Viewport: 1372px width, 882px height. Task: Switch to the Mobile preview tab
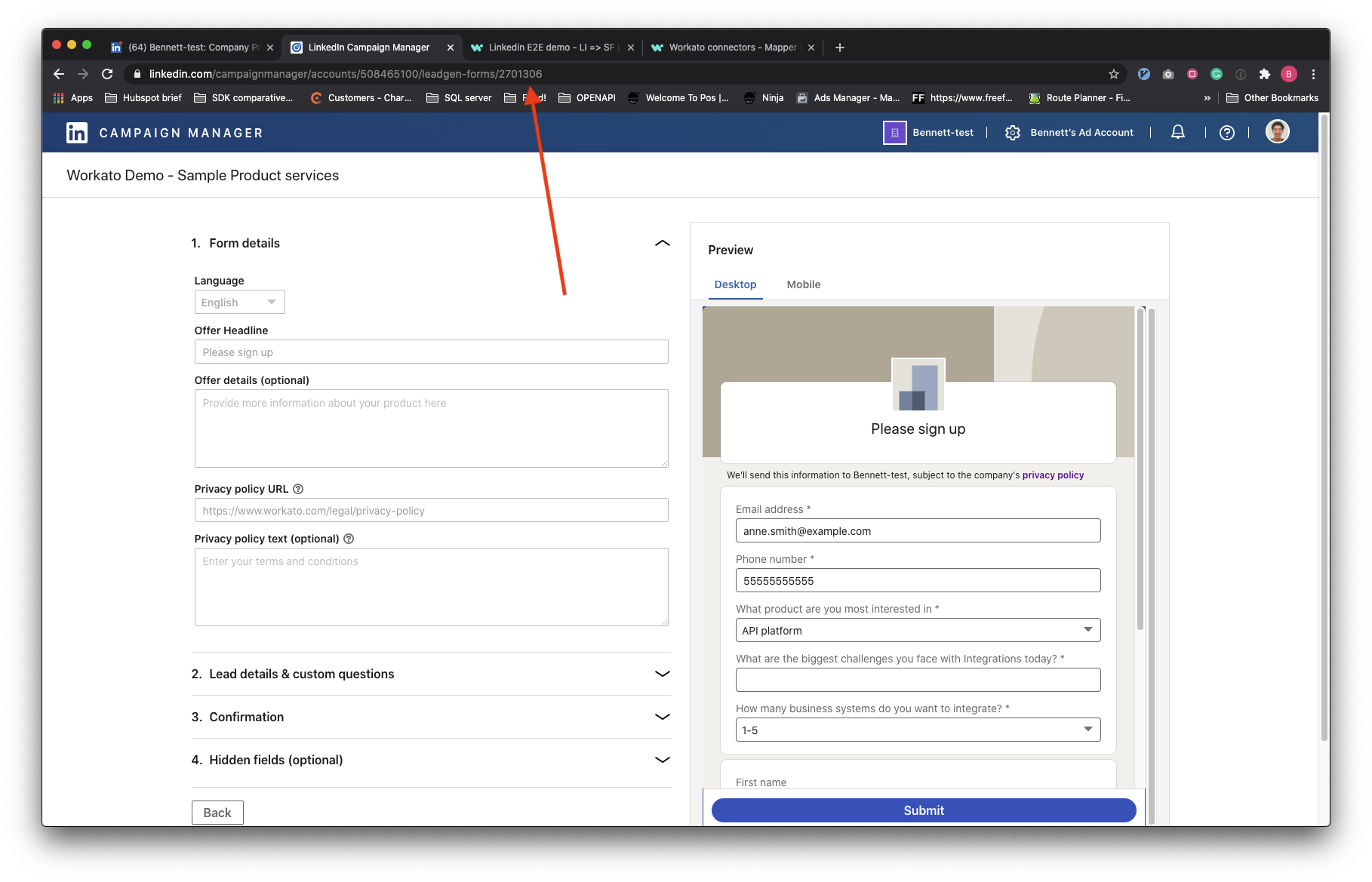click(803, 284)
